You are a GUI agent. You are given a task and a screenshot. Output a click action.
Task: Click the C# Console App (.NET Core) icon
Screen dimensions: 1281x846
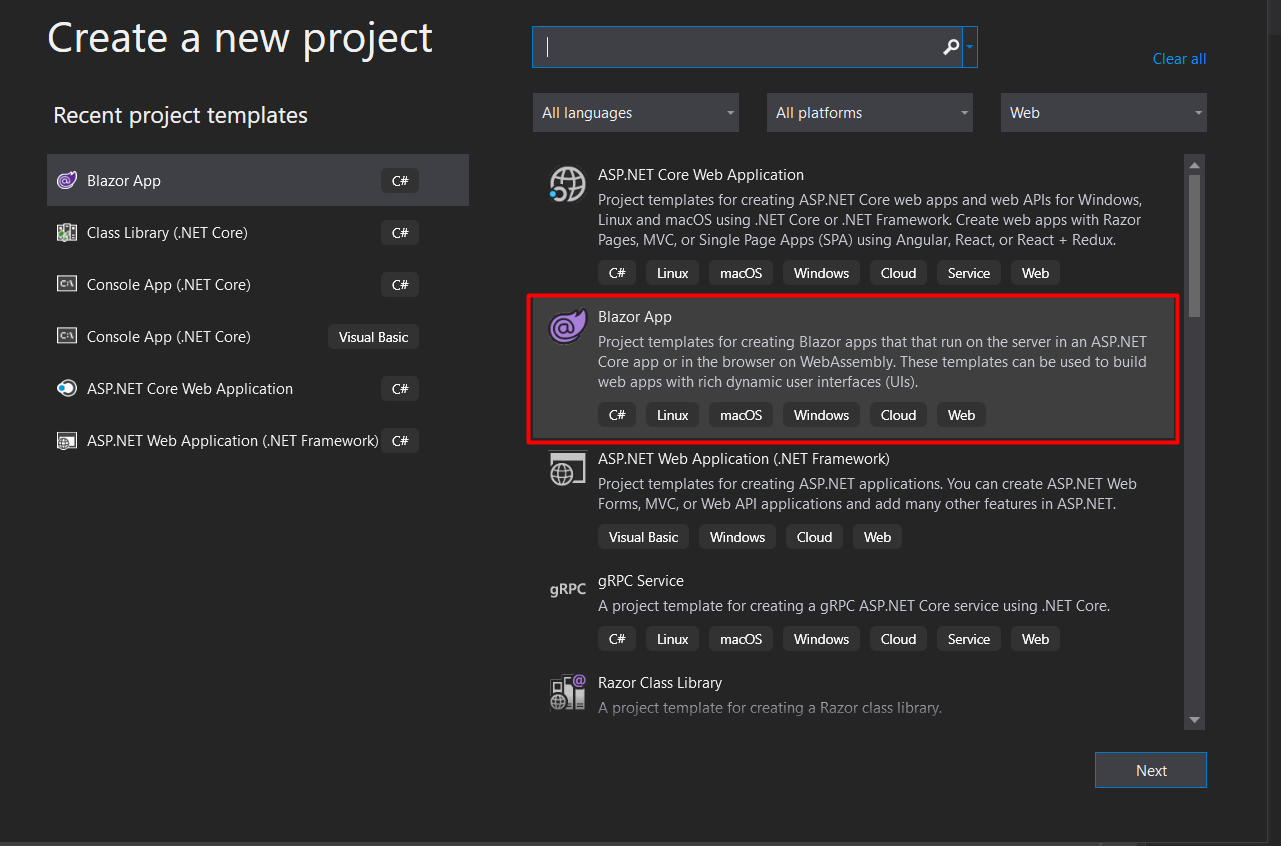click(66, 284)
